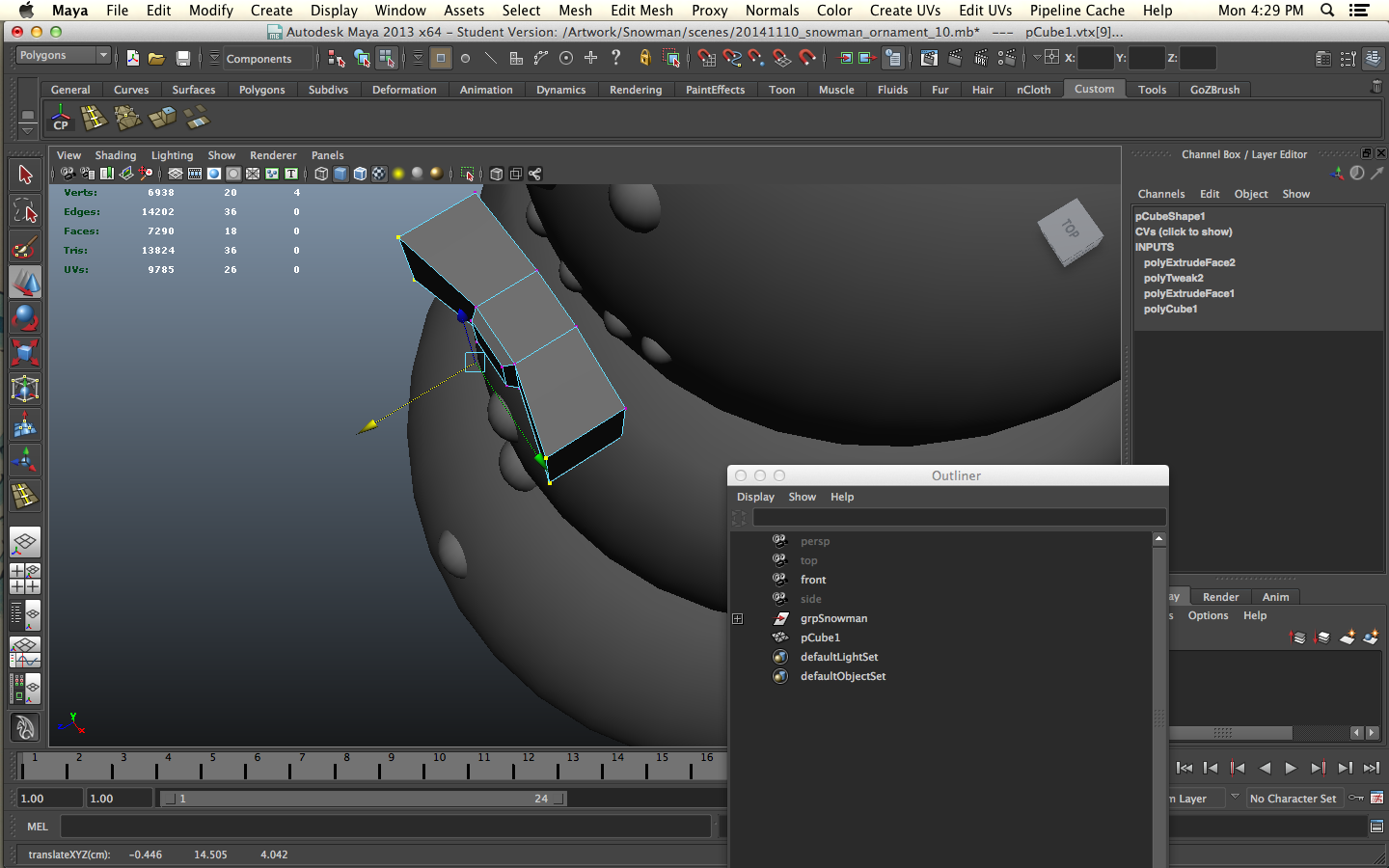Switch to Persp/Graph Editor layout

coord(25,652)
